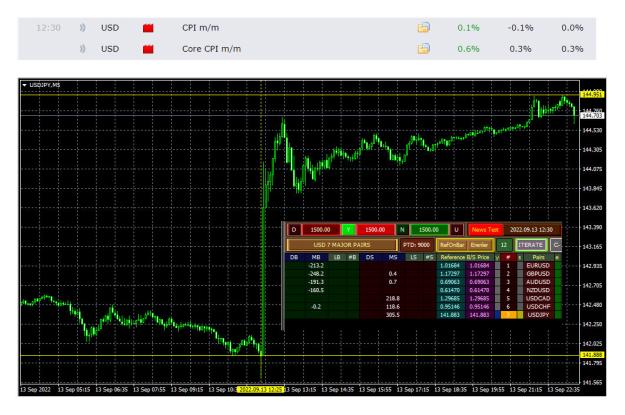This screenshot has height=415, width=625.
Task: Click the DB column header
Action: click(x=294, y=257)
